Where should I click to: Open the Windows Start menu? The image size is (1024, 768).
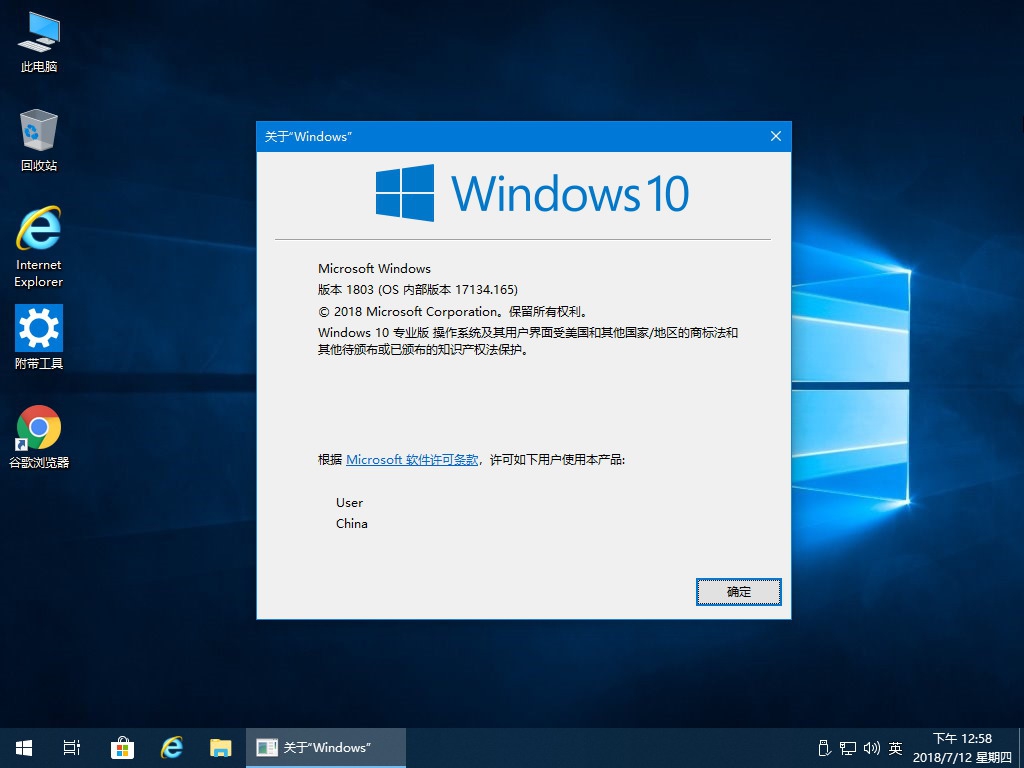(x=24, y=748)
